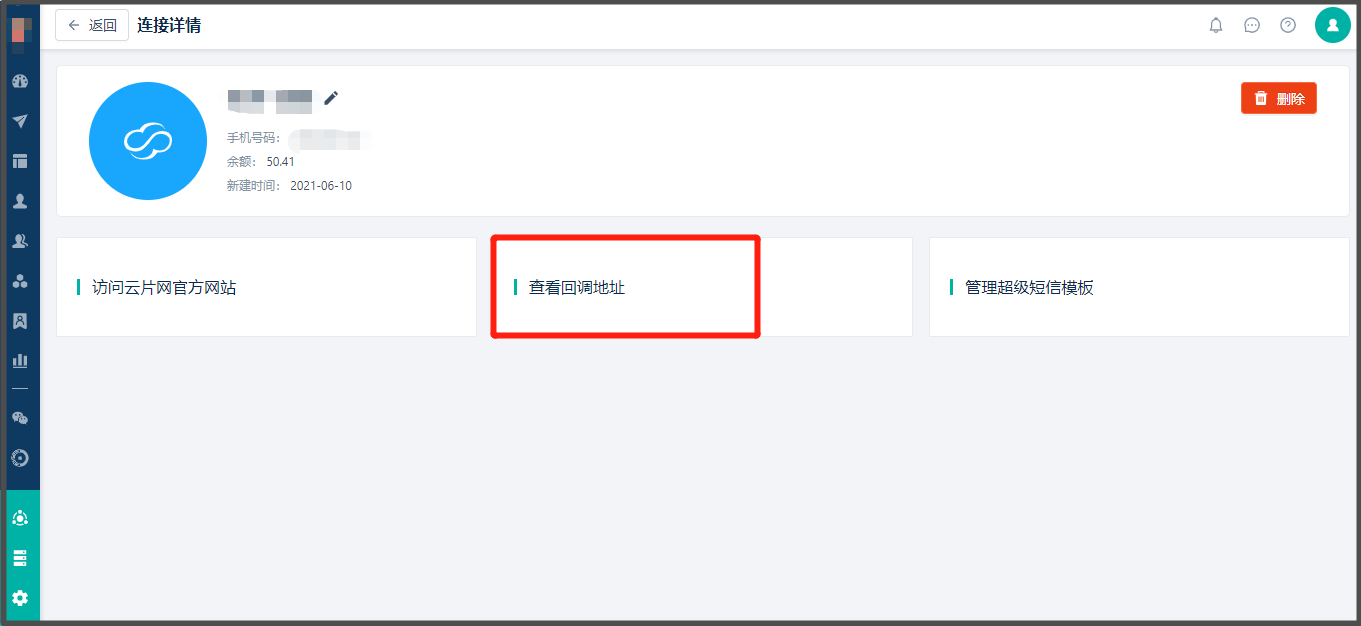Open the dashboard gauge icon in sidebar
The image size is (1361, 626).
pyautogui.click(x=20, y=81)
